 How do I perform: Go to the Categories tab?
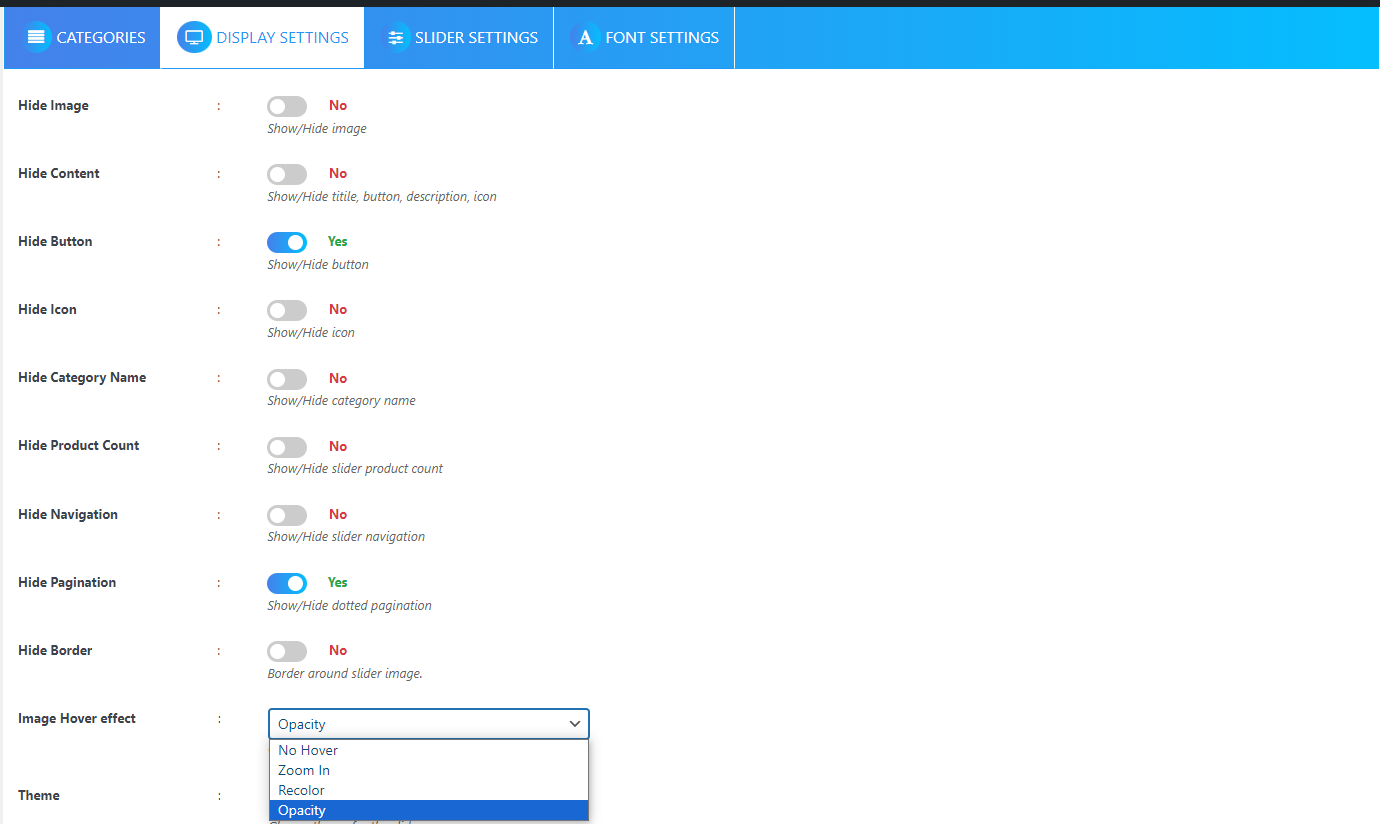point(81,36)
